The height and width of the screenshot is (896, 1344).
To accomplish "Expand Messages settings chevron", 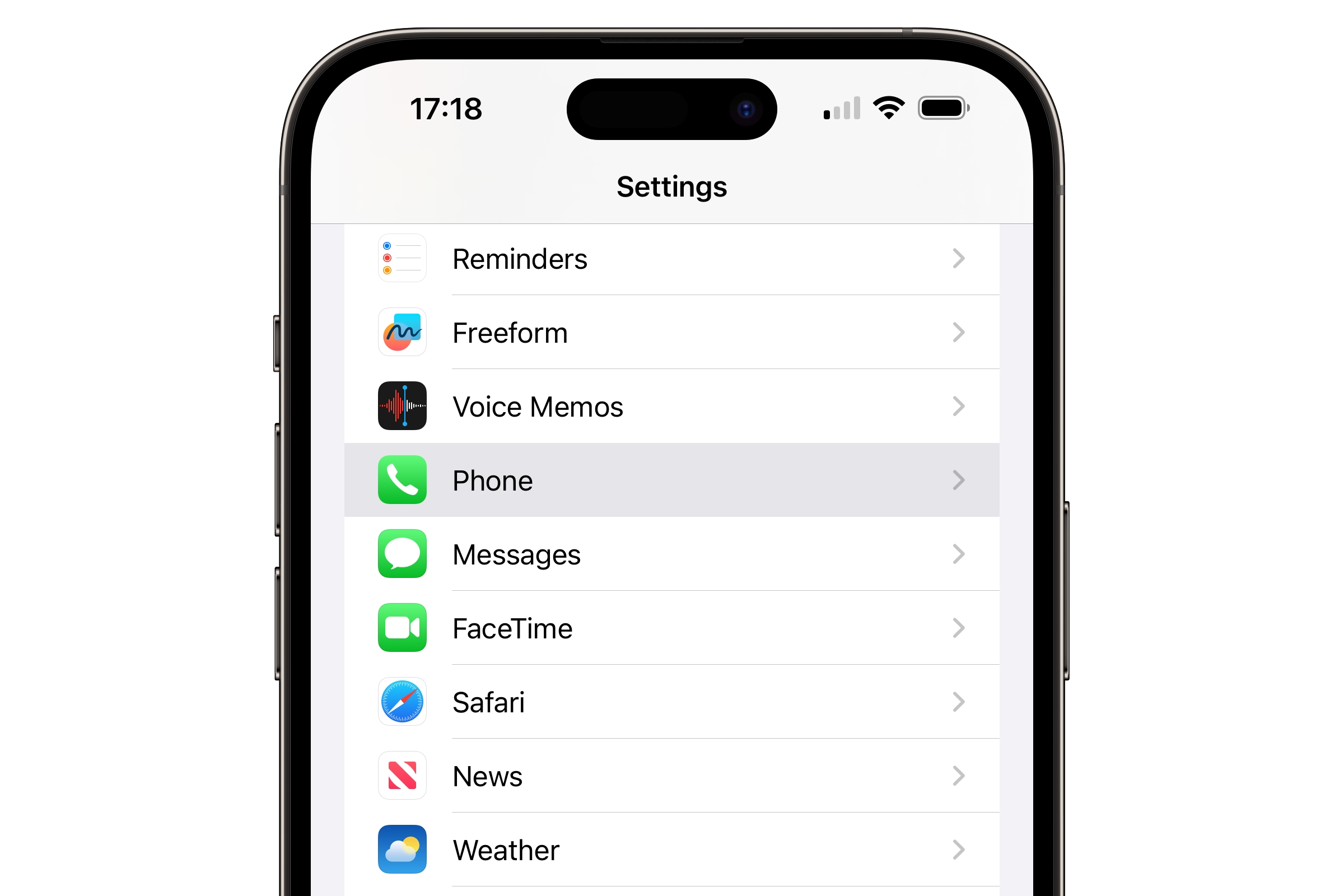I will tap(958, 553).
